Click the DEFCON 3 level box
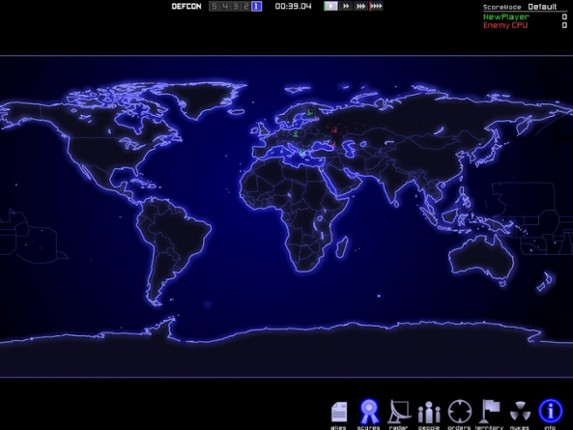 tap(235, 6)
